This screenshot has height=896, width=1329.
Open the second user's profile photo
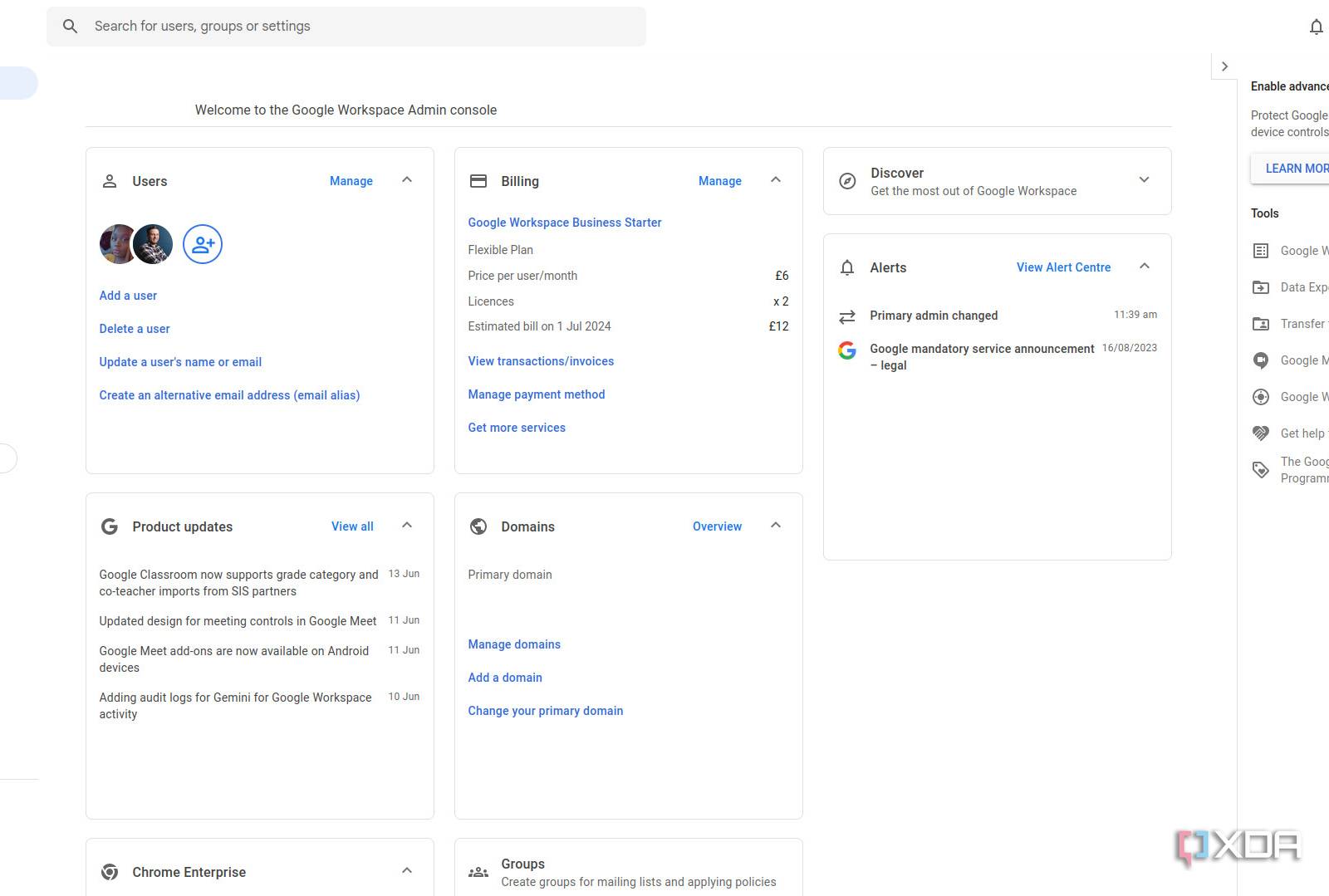154,244
